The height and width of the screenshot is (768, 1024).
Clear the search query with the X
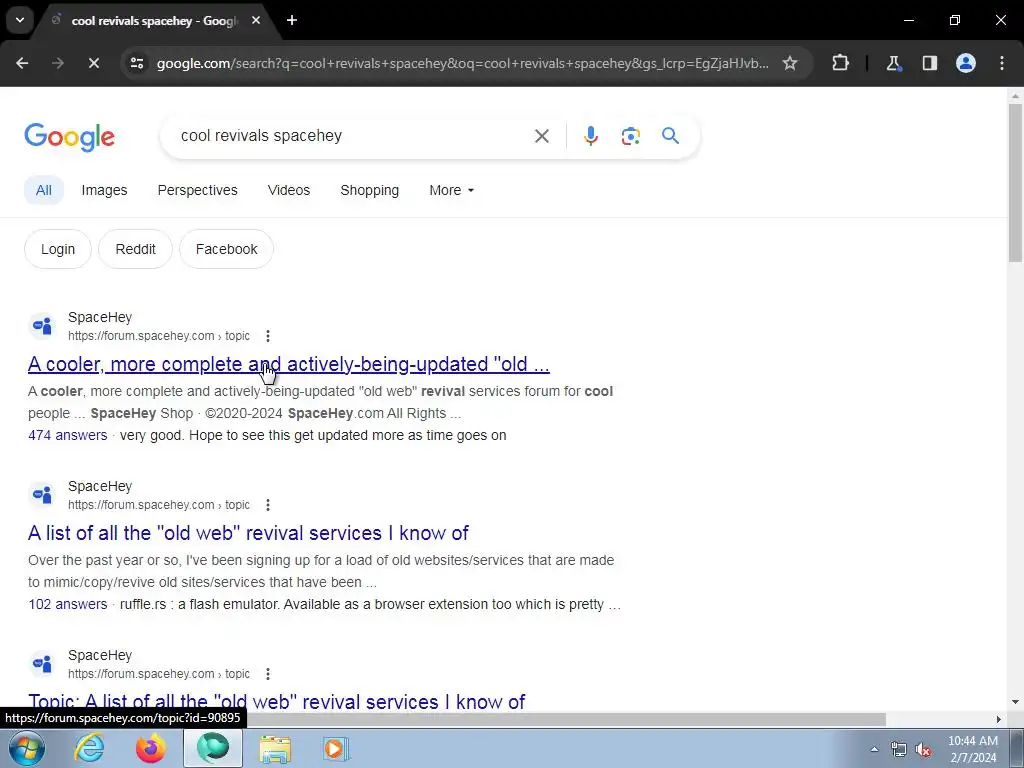pos(542,136)
